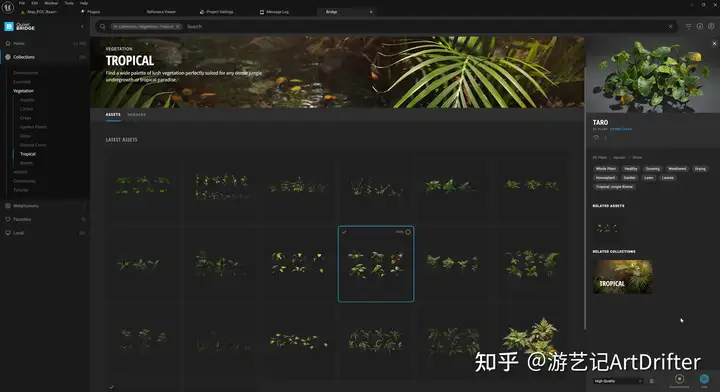The width and height of the screenshot is (720, 392).
Task: Click the Weathered tag
Action: click(x=677, y=169)
